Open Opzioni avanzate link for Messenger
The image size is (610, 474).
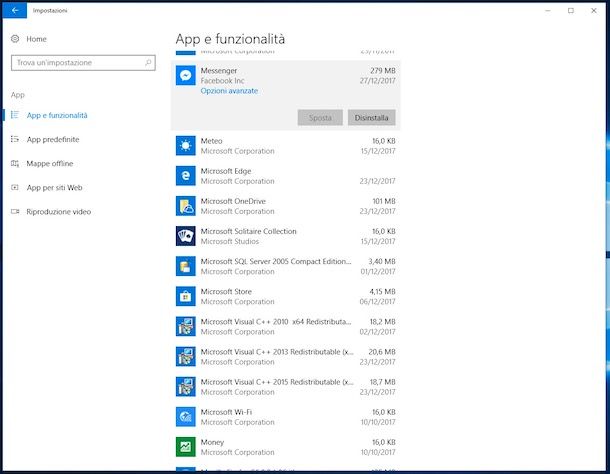tap(230, 91)
